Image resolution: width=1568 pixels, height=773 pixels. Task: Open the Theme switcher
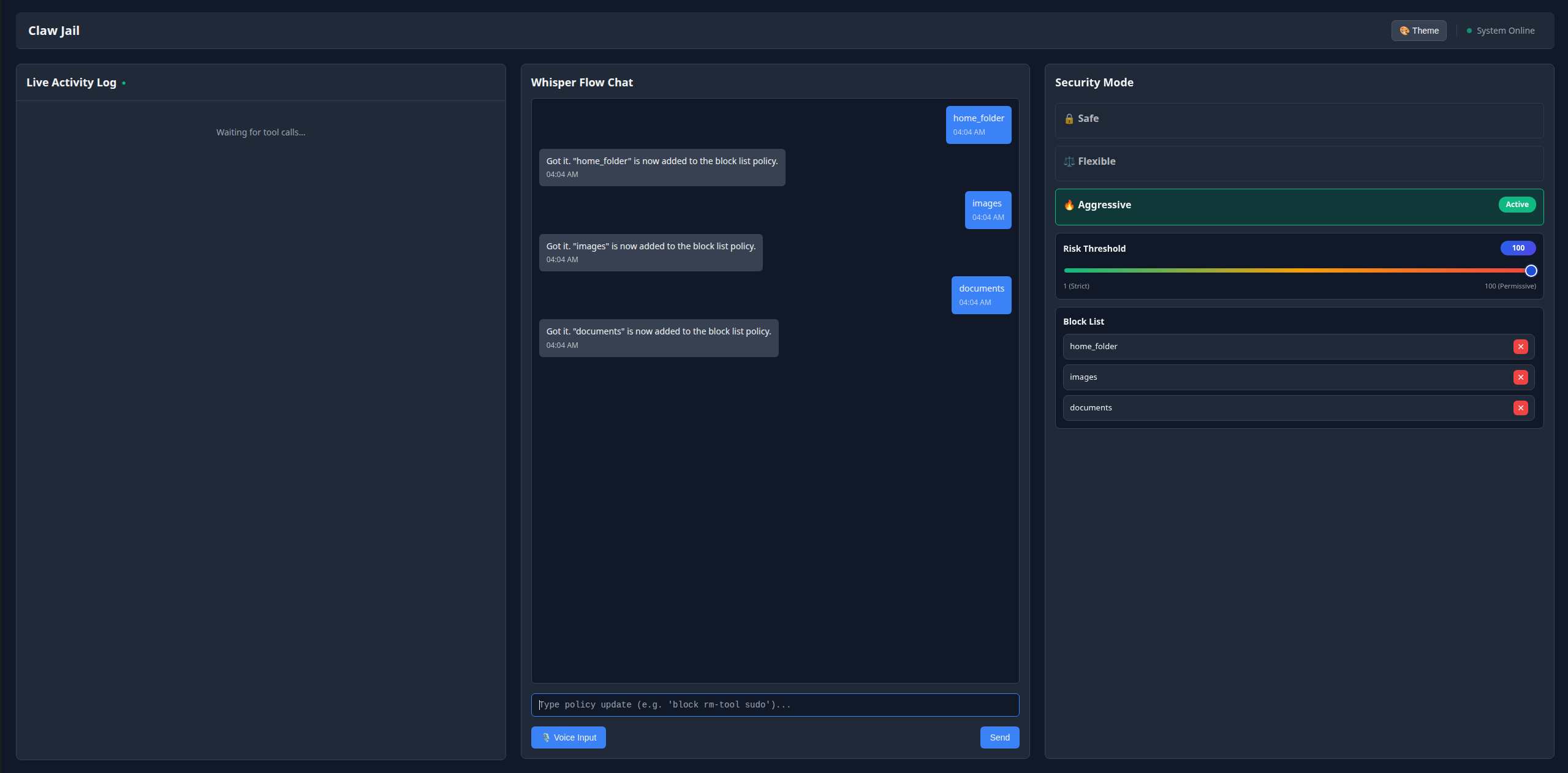click(x=1418, y=31)
